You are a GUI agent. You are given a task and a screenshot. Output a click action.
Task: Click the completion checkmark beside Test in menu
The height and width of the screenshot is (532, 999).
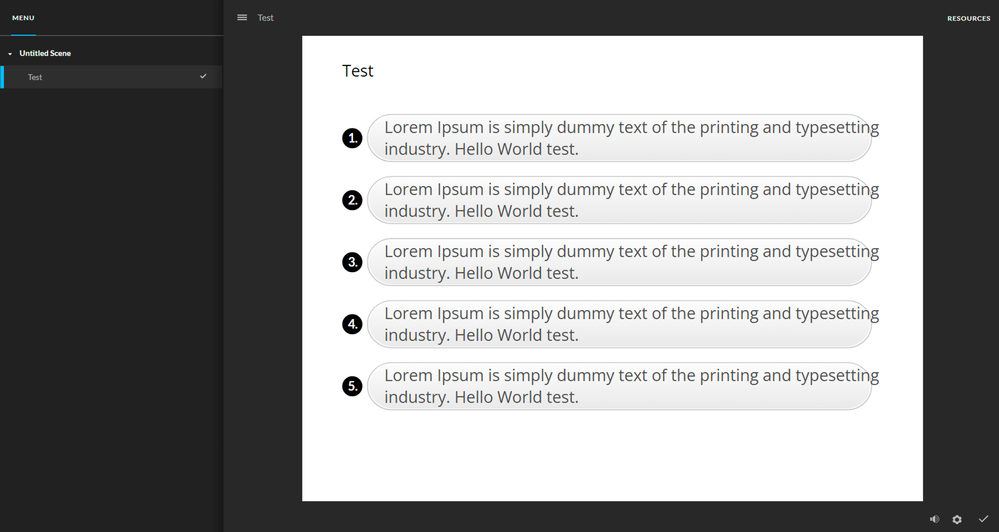(x=203, y=77)
